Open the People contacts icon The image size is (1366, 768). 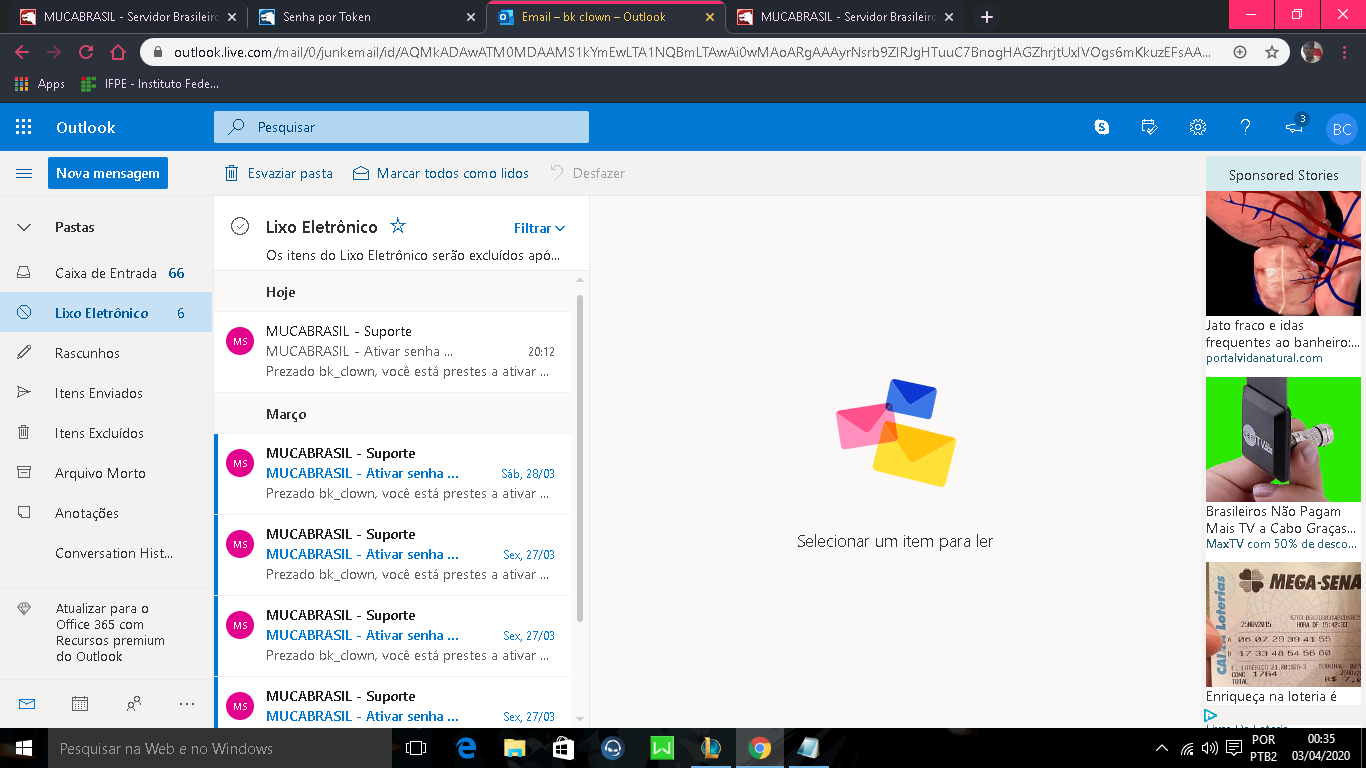[x=134, y=704]
